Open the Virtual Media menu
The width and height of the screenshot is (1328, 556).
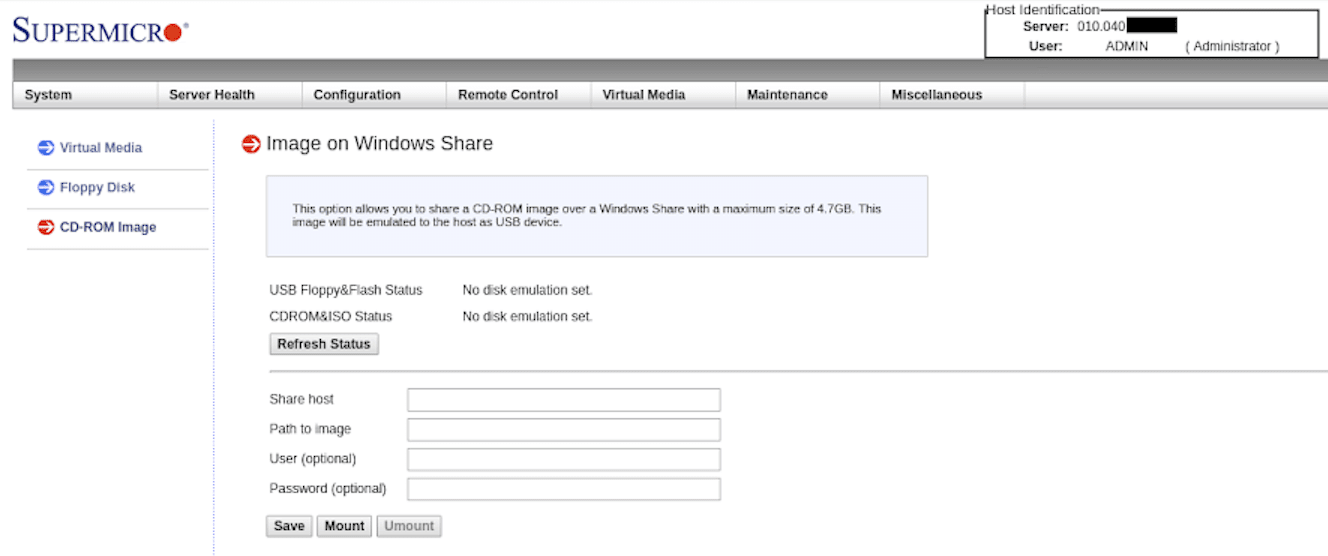tap(644, 95)
